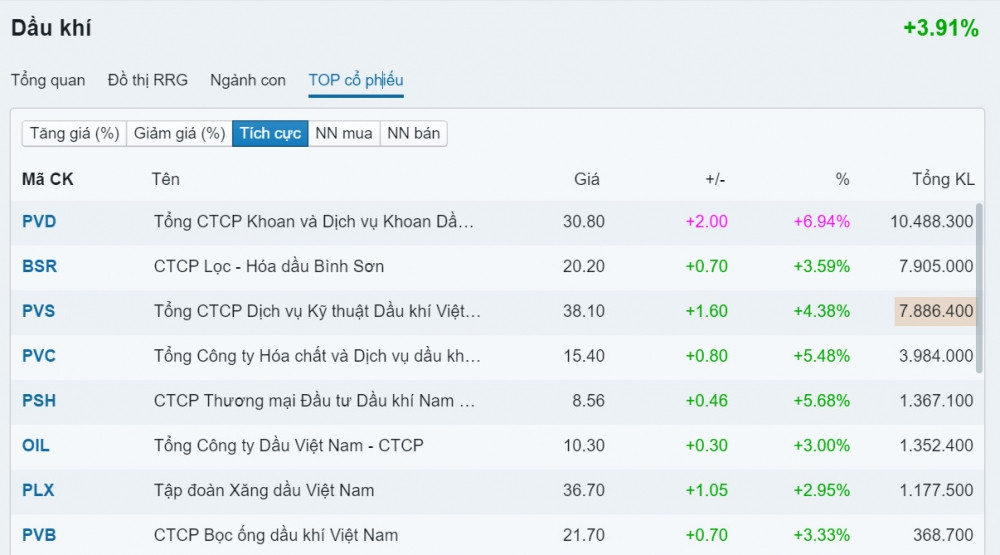Select the TOP cổ phiếu tab
The image size is (1000, 555).
[356, 80]
